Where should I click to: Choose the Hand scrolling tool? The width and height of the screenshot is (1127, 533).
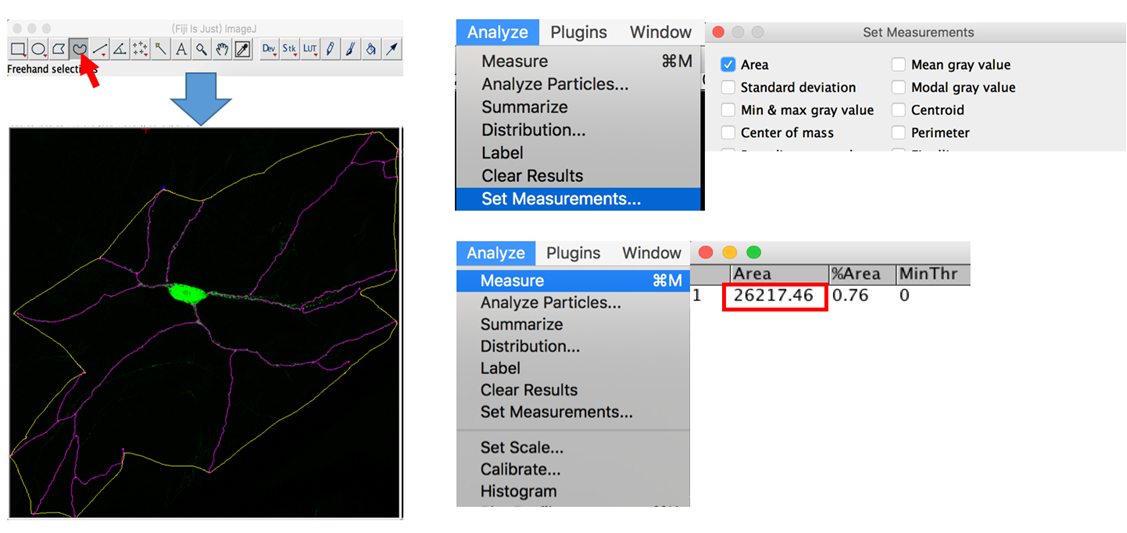coord(222,48)
